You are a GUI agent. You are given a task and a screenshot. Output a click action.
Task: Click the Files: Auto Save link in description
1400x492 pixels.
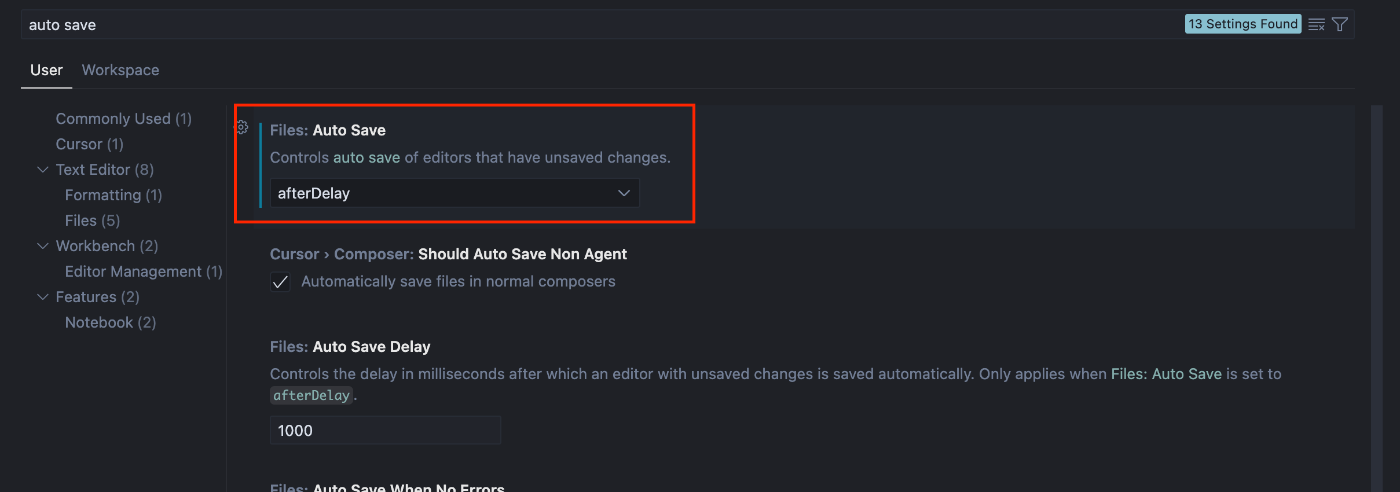1166,374
